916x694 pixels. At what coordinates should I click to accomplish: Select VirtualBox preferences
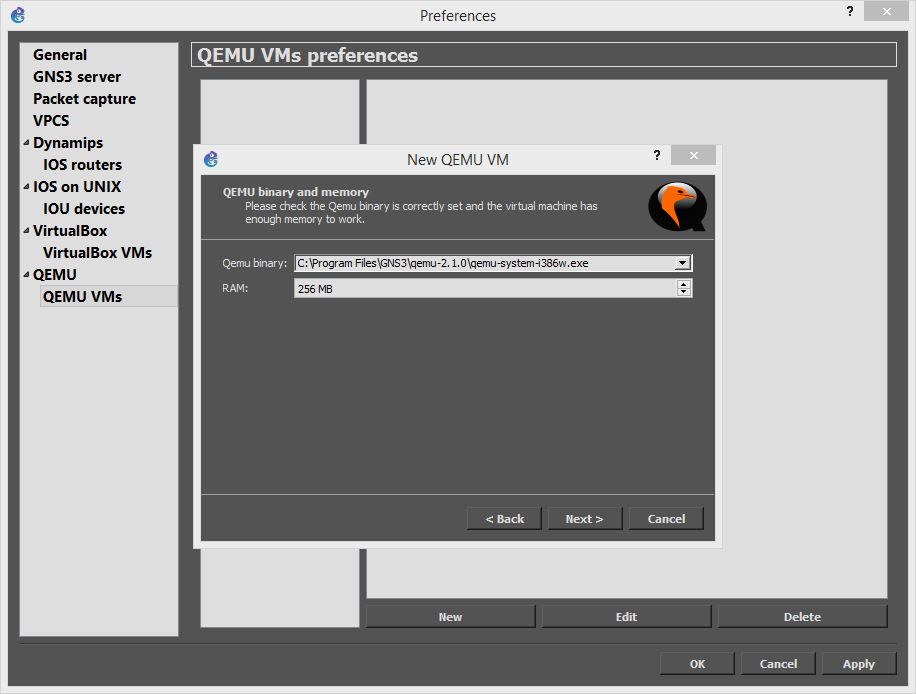70,231
